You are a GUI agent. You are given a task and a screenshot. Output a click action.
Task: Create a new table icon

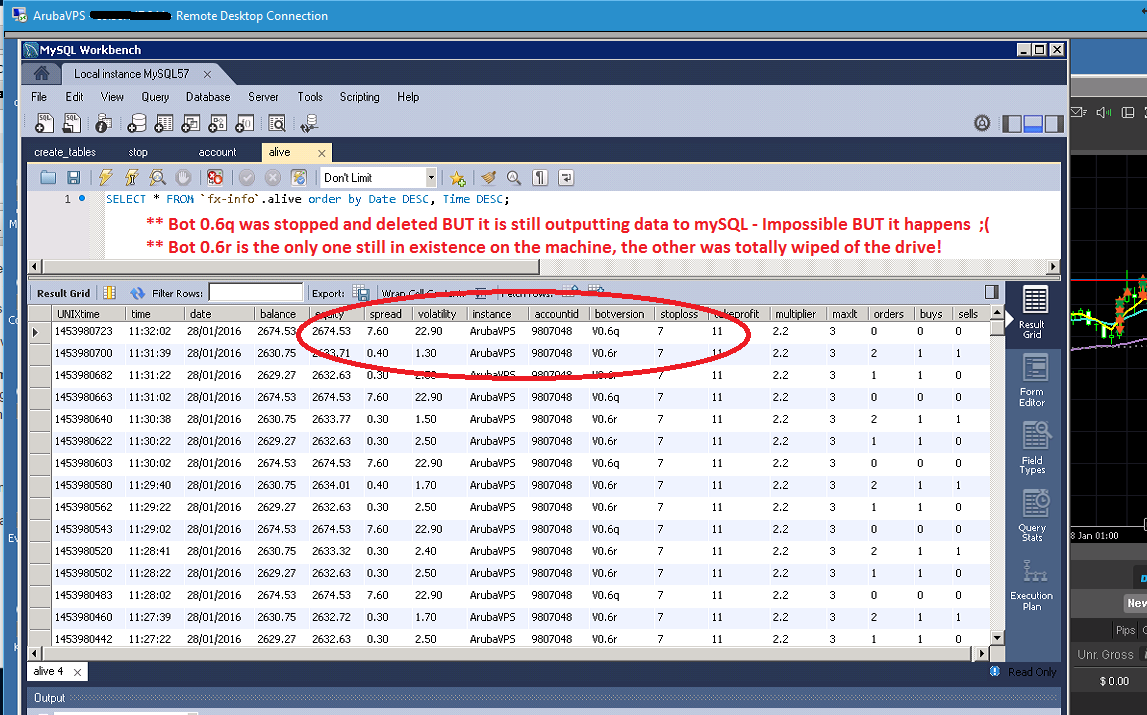164,123
